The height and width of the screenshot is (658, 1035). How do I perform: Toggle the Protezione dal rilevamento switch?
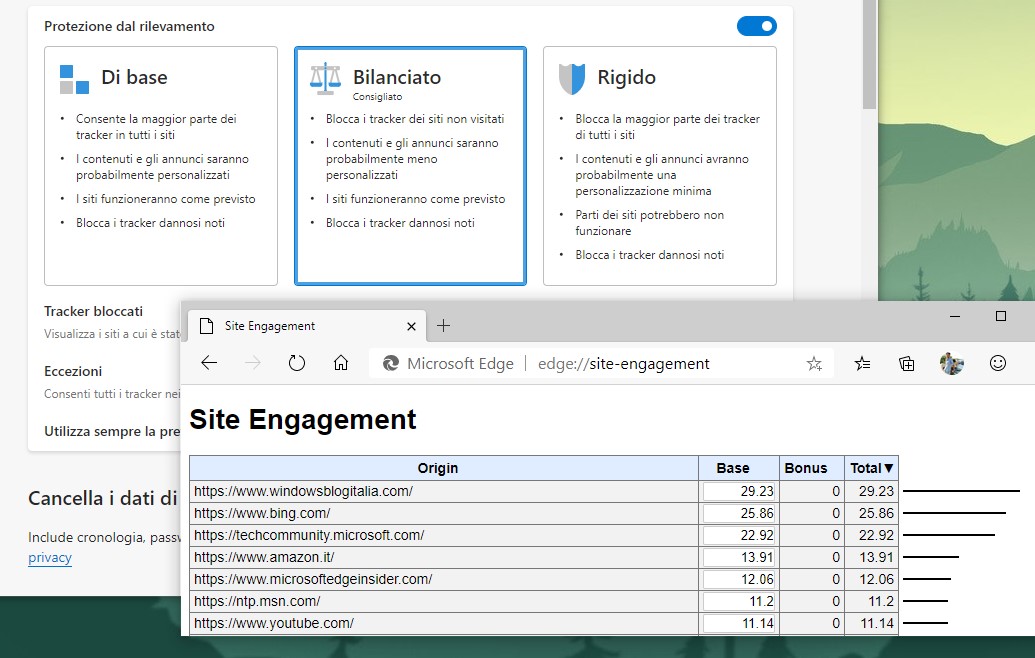click(756, 26)
